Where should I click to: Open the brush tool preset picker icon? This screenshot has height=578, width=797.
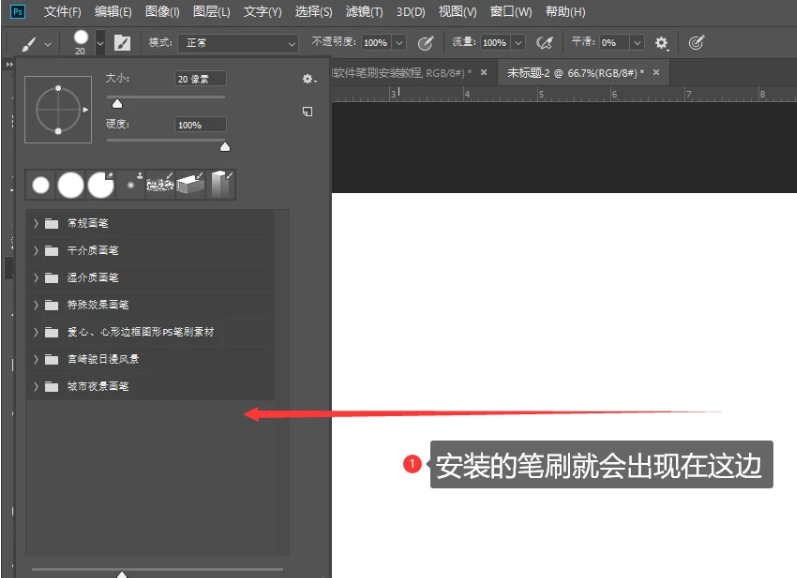(x=29, y=44)
